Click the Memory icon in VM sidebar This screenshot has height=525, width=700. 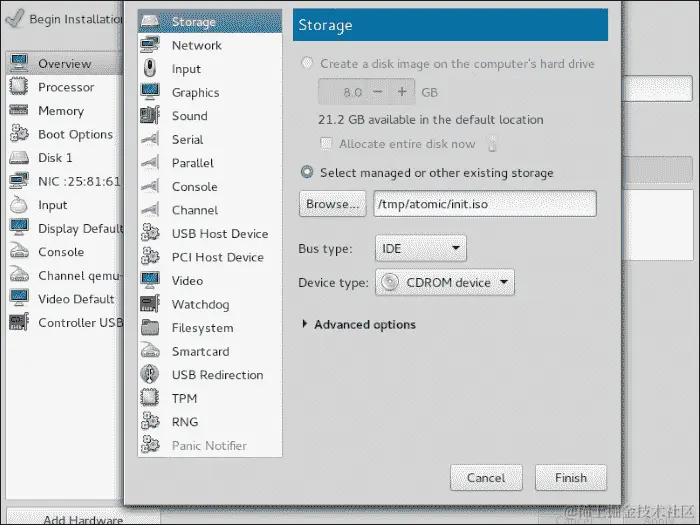19,110
